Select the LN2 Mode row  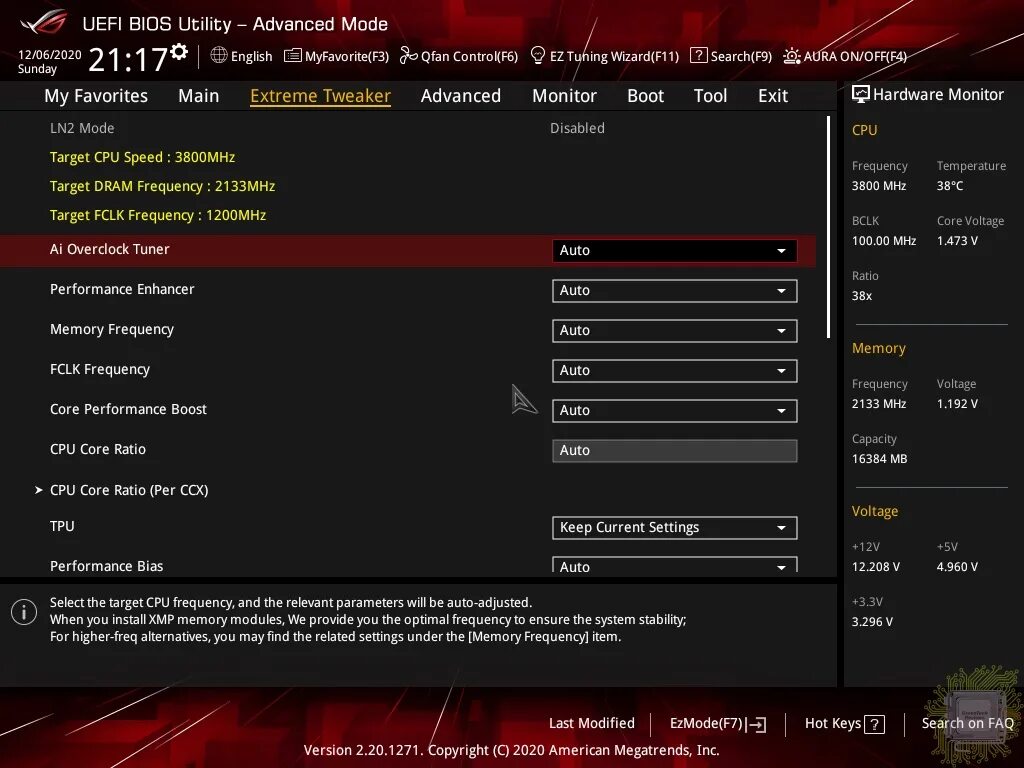408,128
